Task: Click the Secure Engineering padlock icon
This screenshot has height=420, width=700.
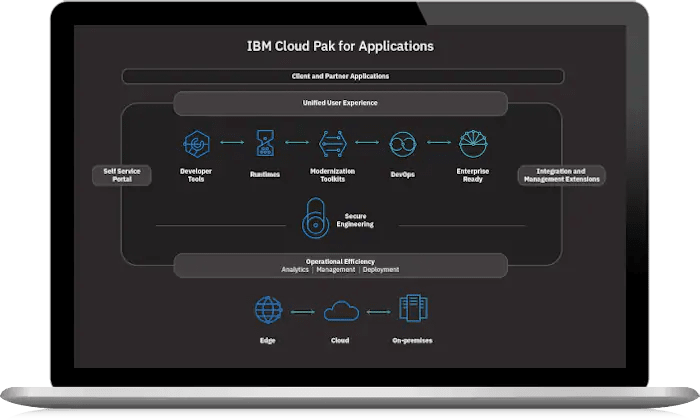Action: pyautogui.click(x=316, y=218)
